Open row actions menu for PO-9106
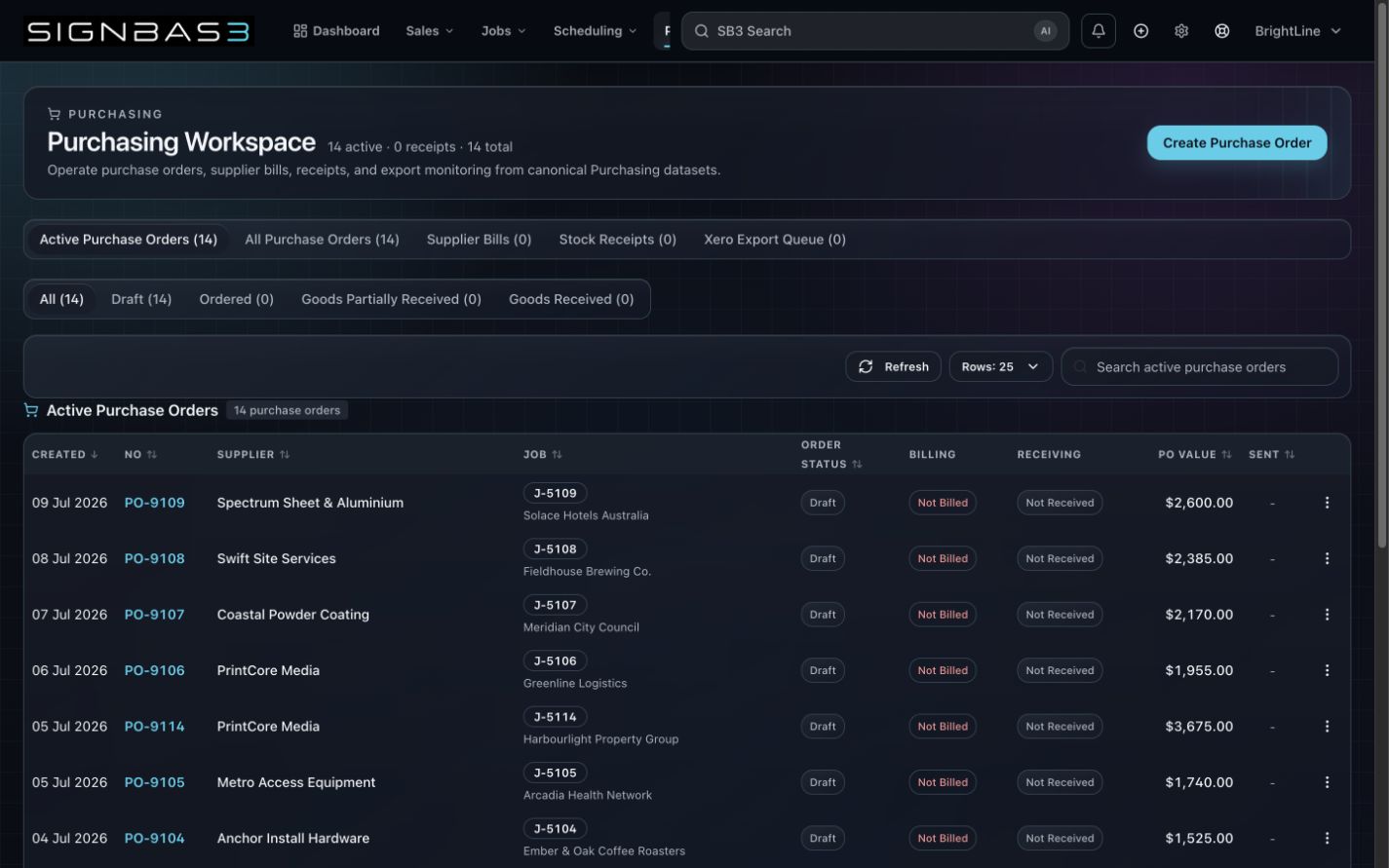This screenshot has height=868, width=1389. [x=1327, y=670]
